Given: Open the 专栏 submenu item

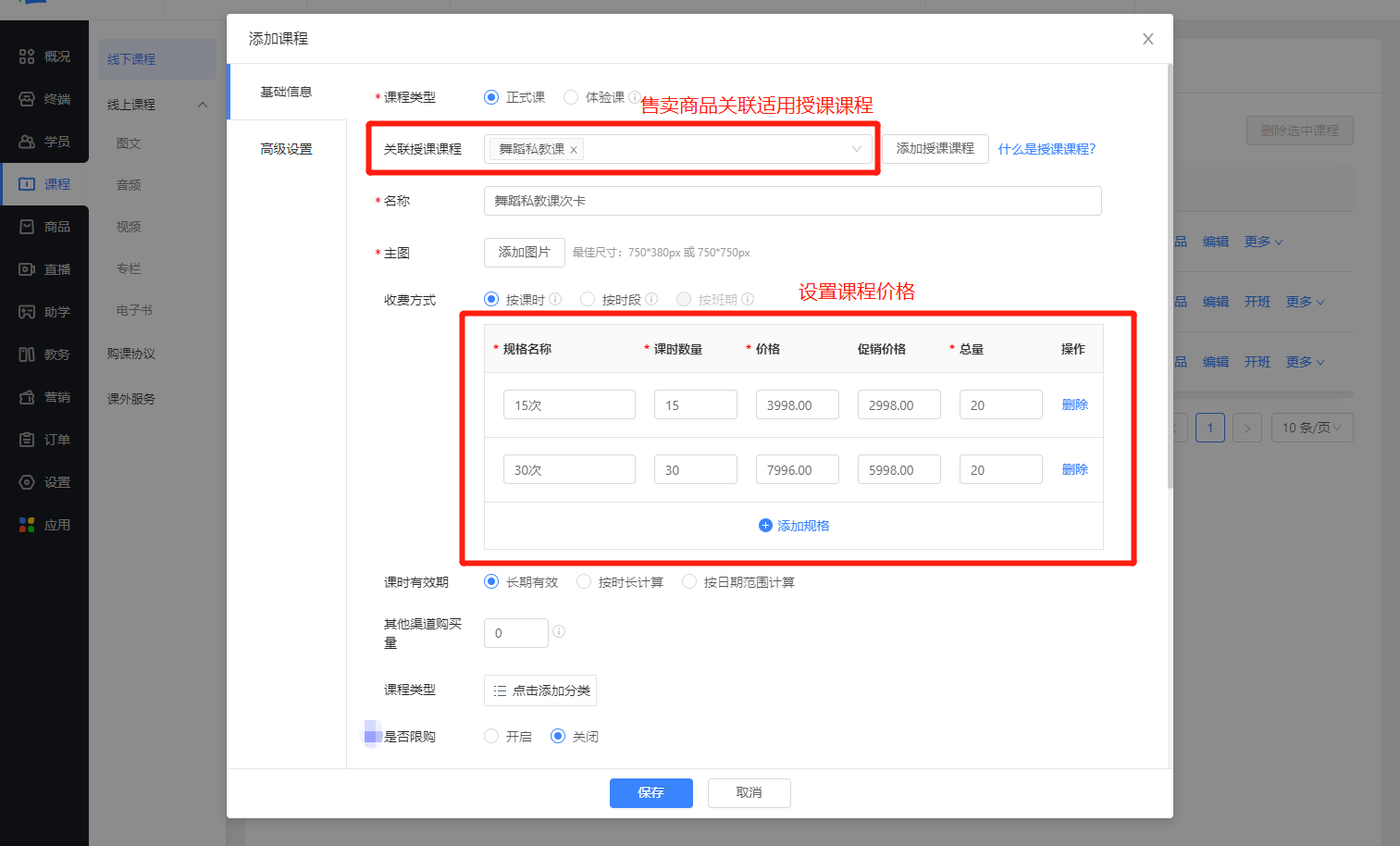Looking at the screenshot, I should tap(129, 268).
